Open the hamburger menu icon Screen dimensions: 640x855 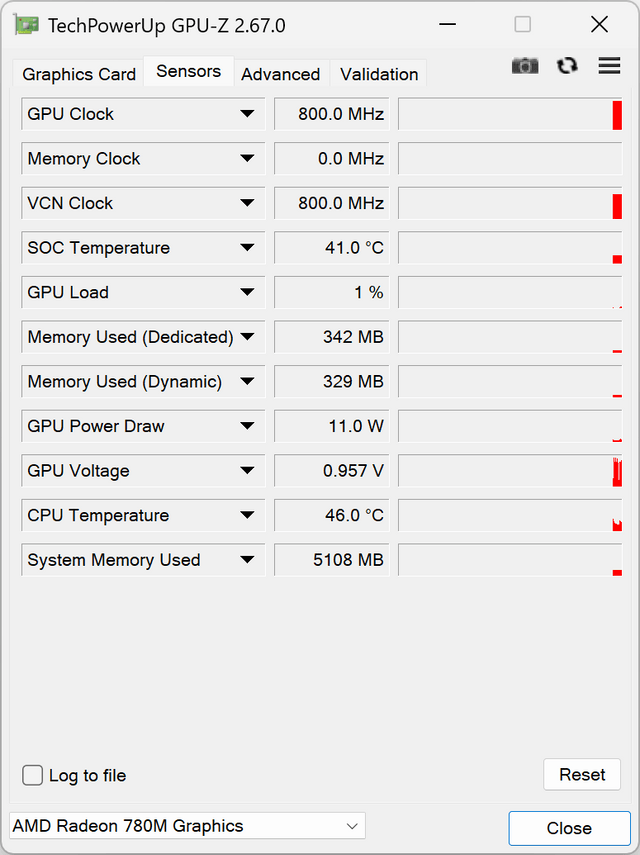(x=609, y=66)
